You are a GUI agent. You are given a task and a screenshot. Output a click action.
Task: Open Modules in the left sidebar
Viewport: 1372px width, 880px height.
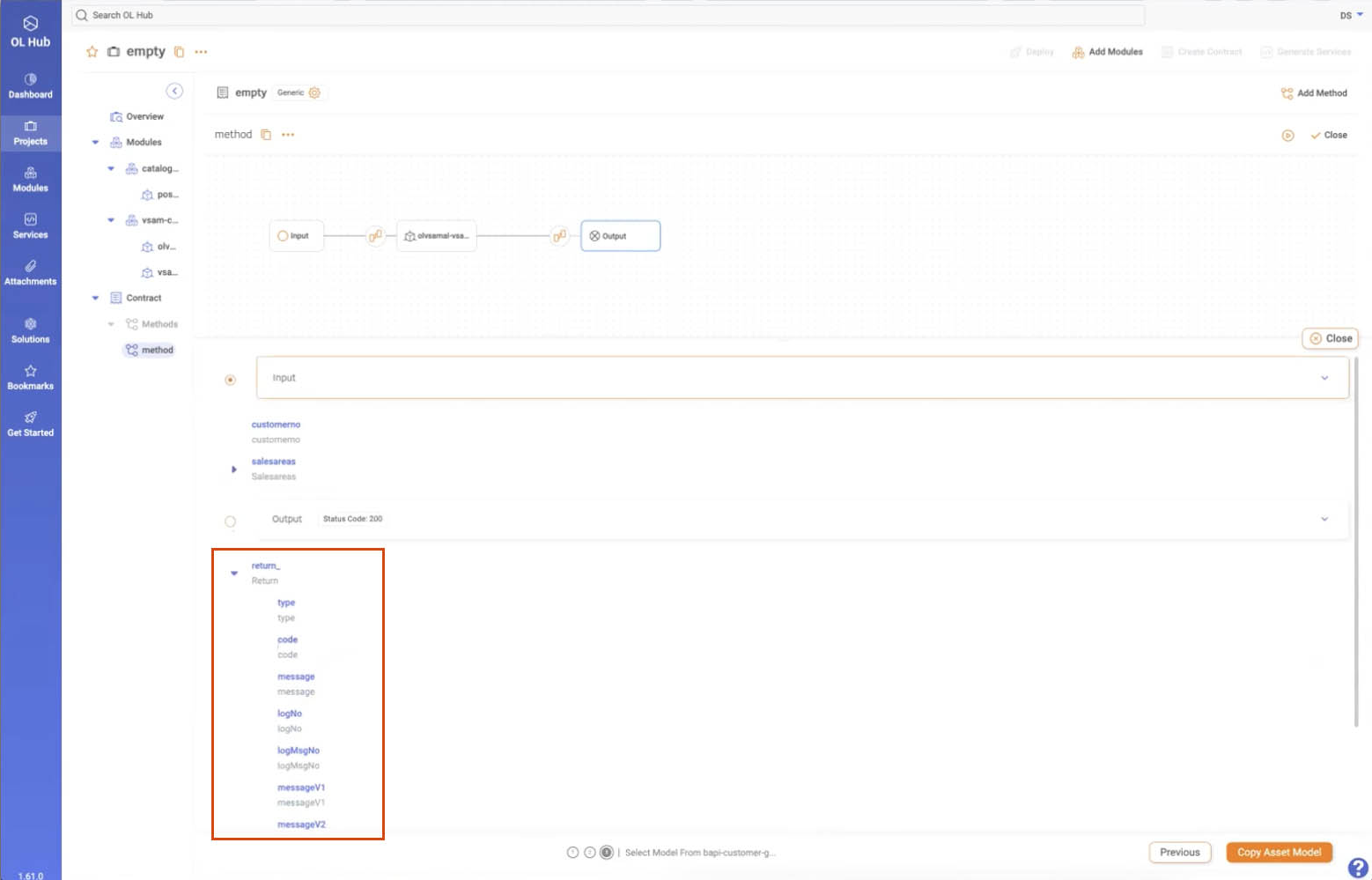coord(30,180)
